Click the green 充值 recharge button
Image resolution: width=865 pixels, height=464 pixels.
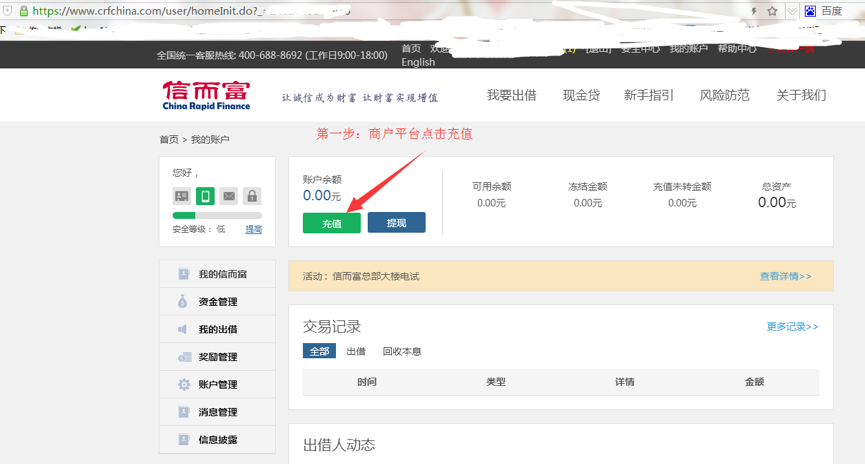[x=332, y=223]
